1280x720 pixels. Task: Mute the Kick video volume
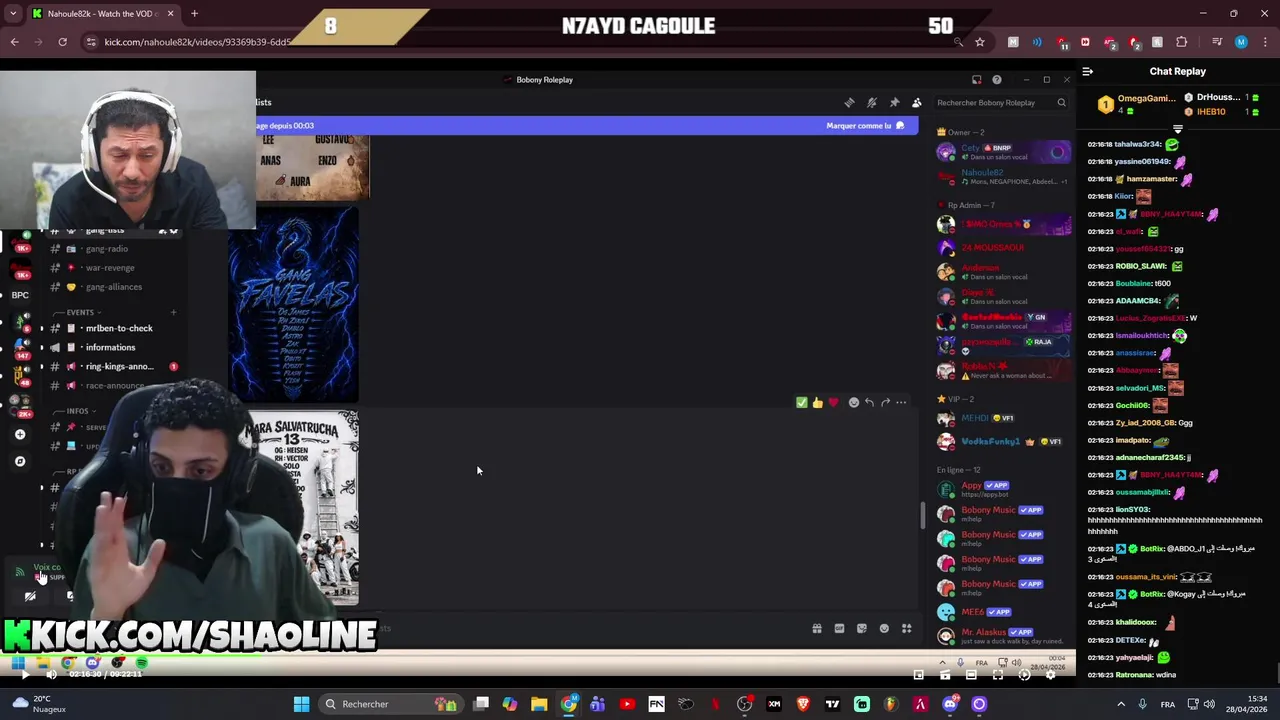click(x=51, y=675)
